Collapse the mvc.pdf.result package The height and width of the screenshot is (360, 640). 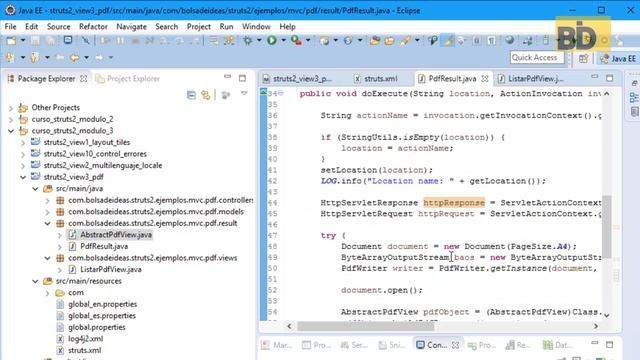tap(47, 223)
